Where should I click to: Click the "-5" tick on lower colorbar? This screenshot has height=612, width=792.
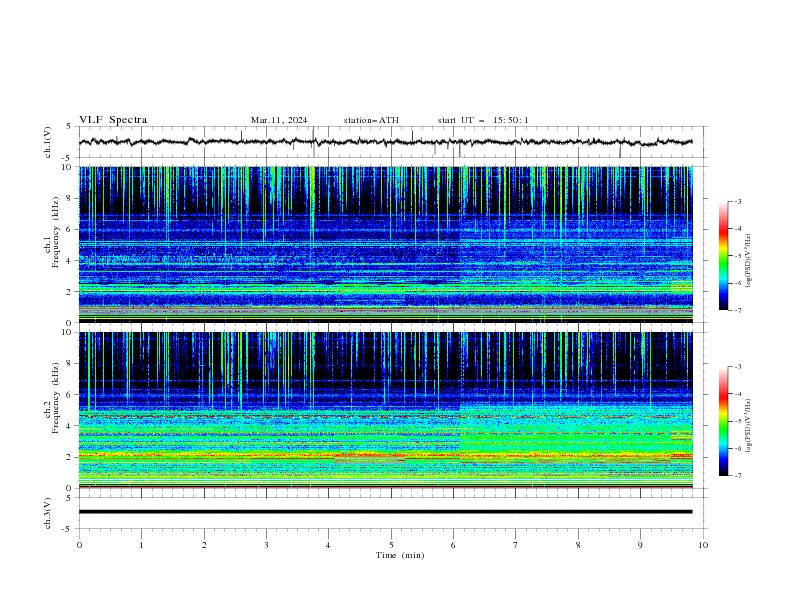[x=738, y=421]
